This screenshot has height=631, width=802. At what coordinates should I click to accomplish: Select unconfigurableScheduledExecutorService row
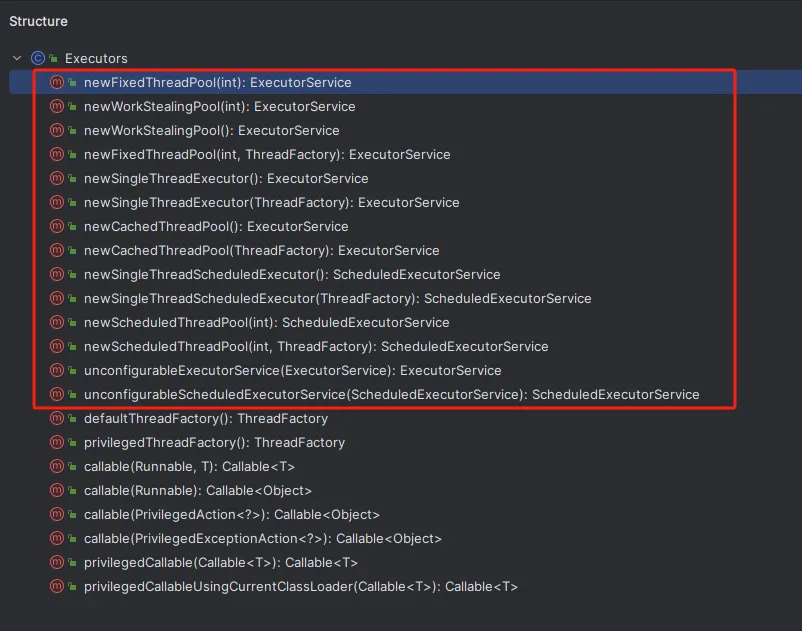(392, 395)
